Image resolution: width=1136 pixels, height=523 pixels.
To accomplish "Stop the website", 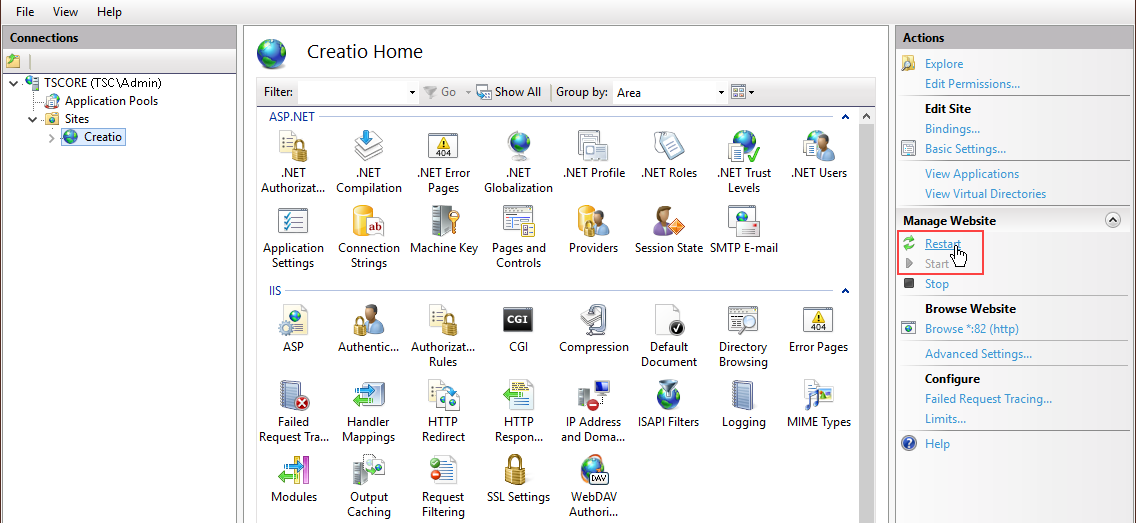I will click(937, 284).
